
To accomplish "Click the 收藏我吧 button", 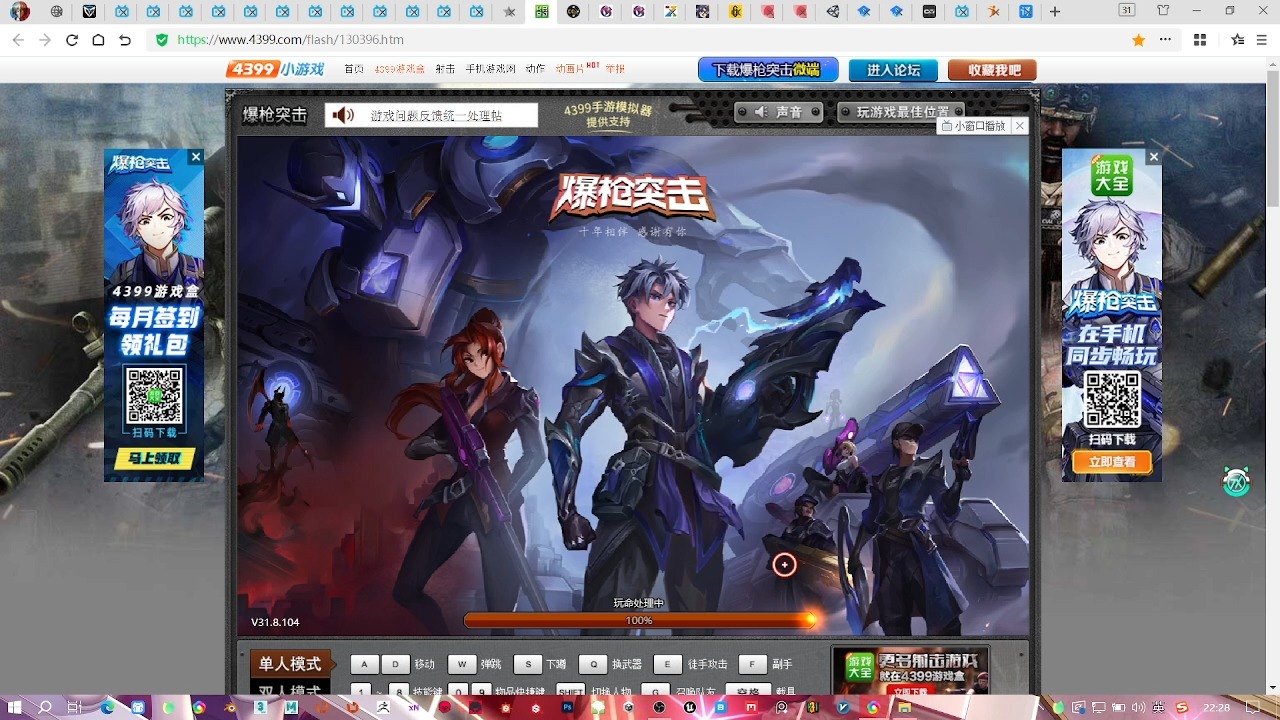I will tap(994, 70).
